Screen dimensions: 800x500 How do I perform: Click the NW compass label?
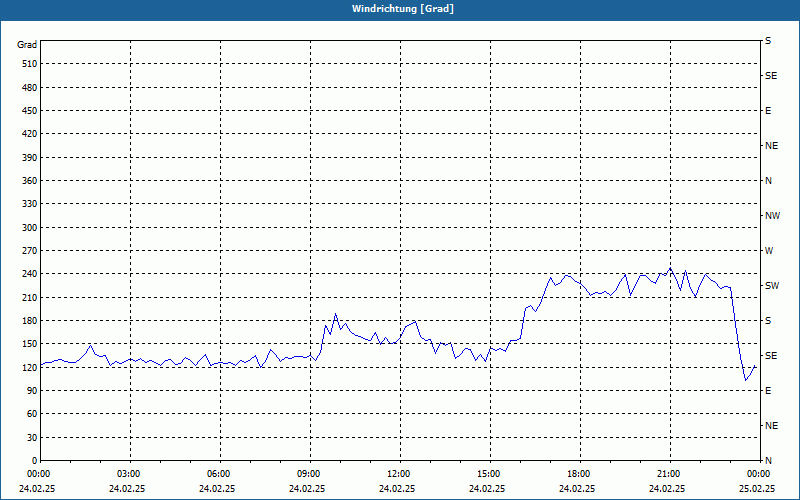[772, 216]
